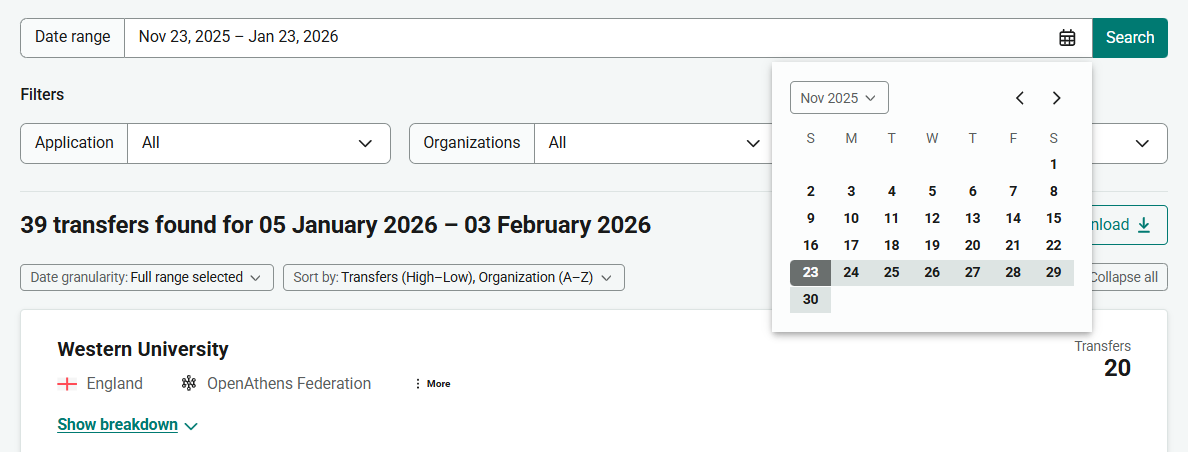Select November 4 in the calendar

coord(892,192)
